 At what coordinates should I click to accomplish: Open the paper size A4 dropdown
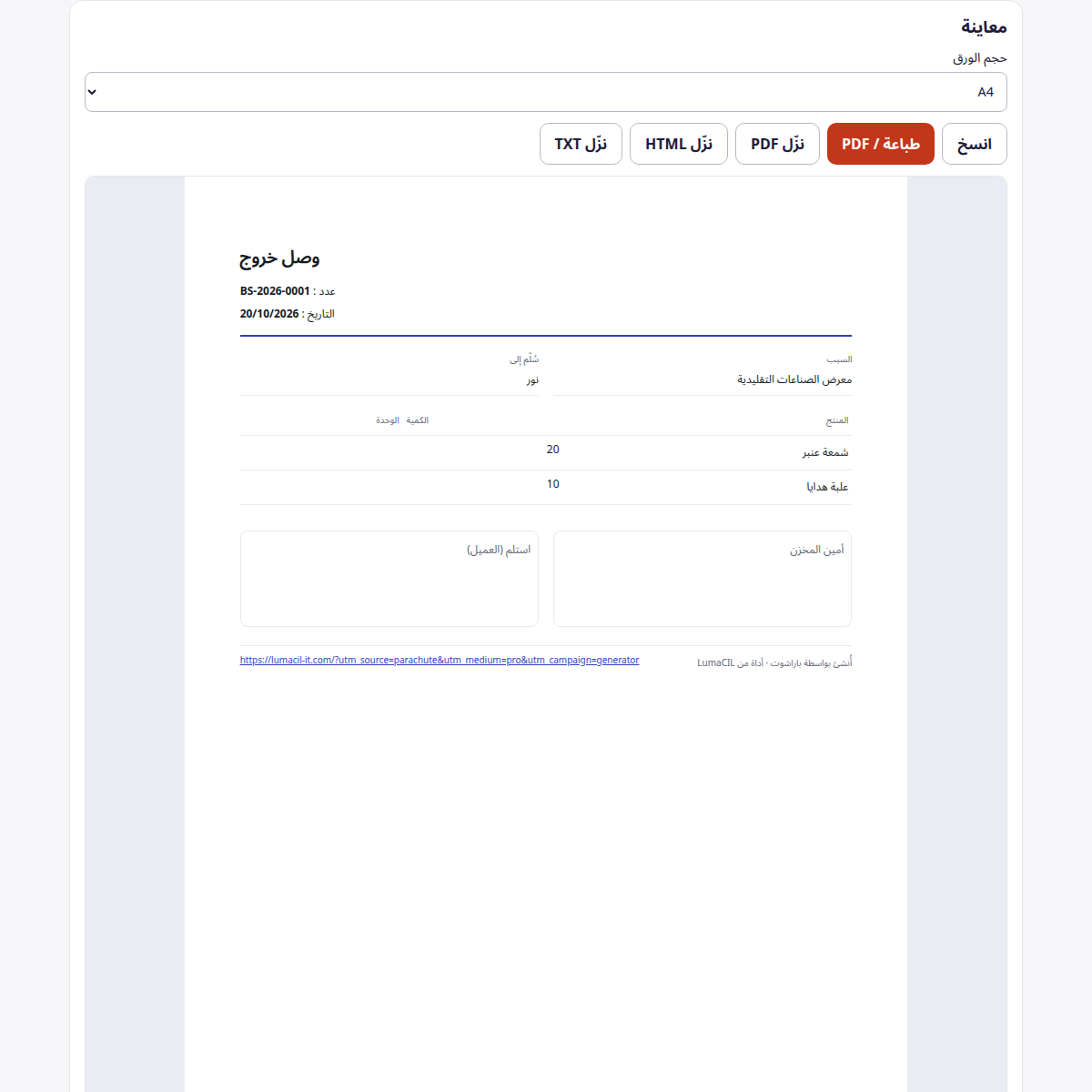[x=546, y=92]
